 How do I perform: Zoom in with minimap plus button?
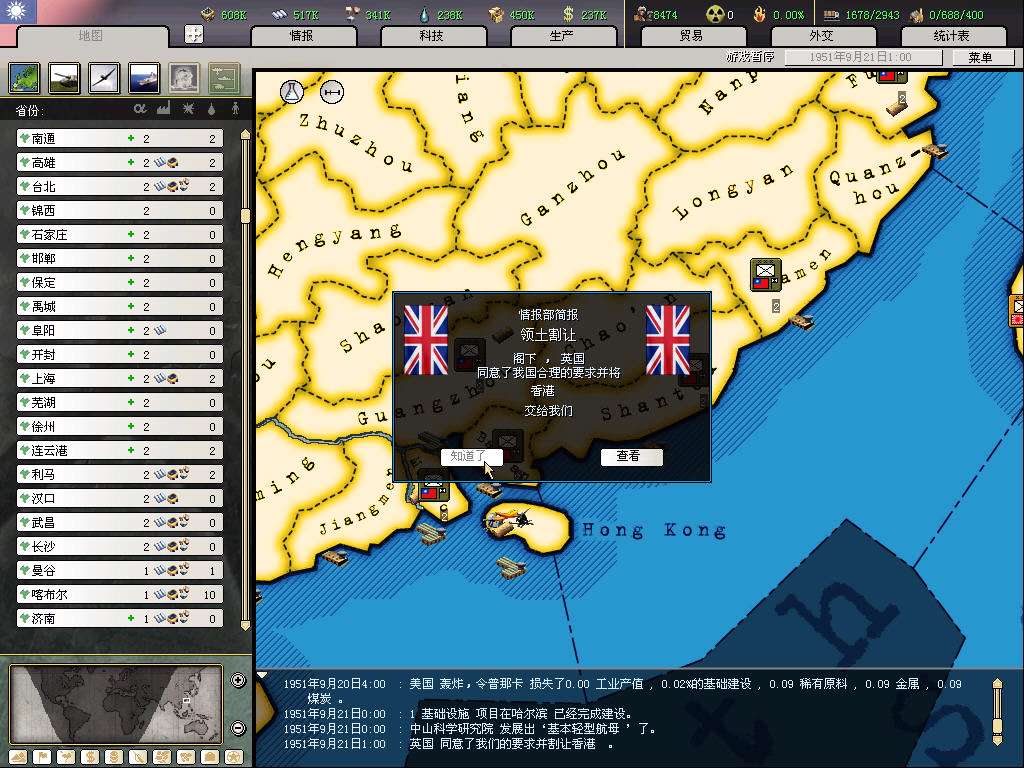point(238,680)
